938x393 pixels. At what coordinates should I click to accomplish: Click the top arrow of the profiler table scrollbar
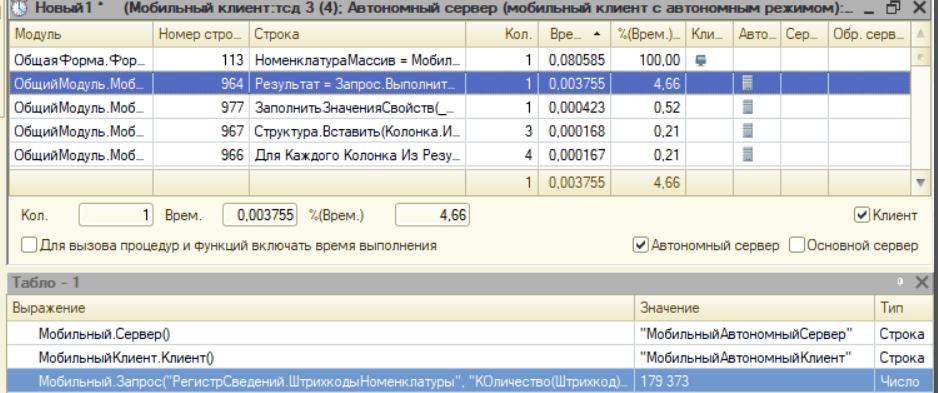[920, 35]
